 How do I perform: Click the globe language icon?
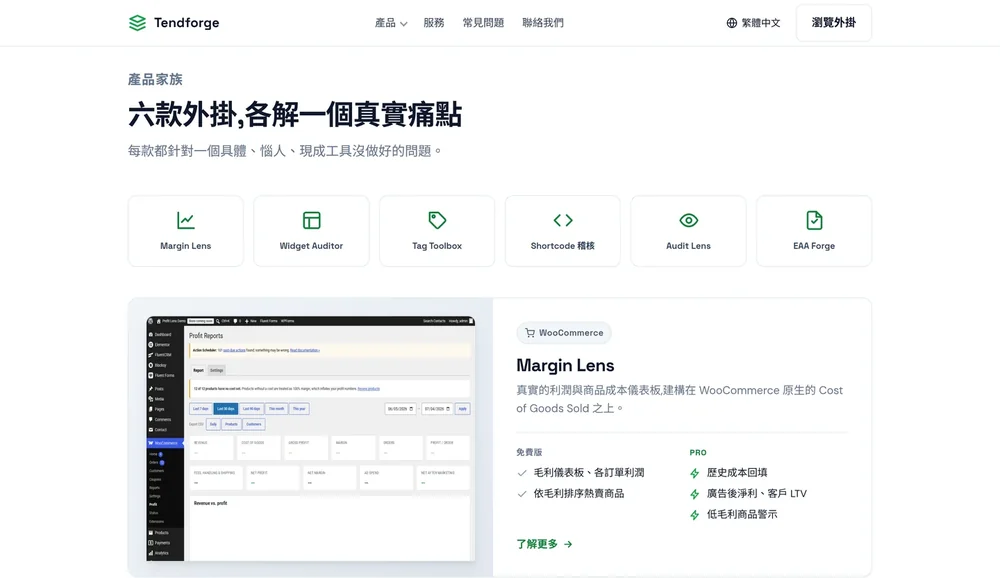tap(732, 23)
